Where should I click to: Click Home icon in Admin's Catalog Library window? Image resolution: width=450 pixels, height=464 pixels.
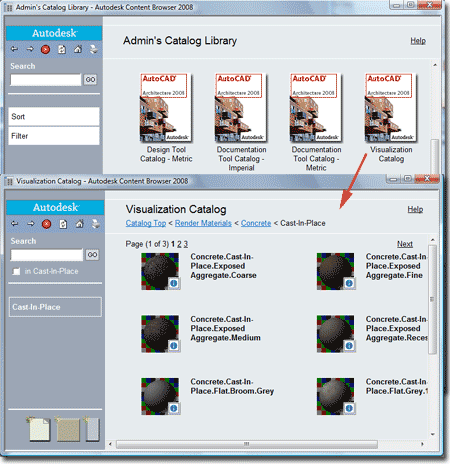pos(78,49)
